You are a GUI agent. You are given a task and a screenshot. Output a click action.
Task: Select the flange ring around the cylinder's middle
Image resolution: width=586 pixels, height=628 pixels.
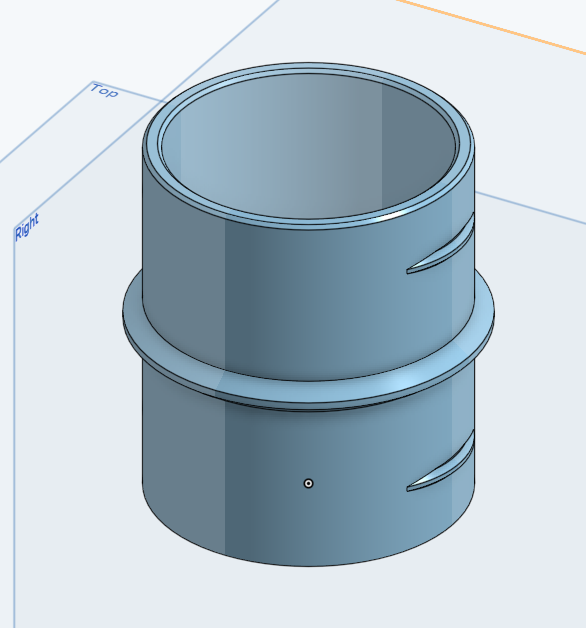308,390
